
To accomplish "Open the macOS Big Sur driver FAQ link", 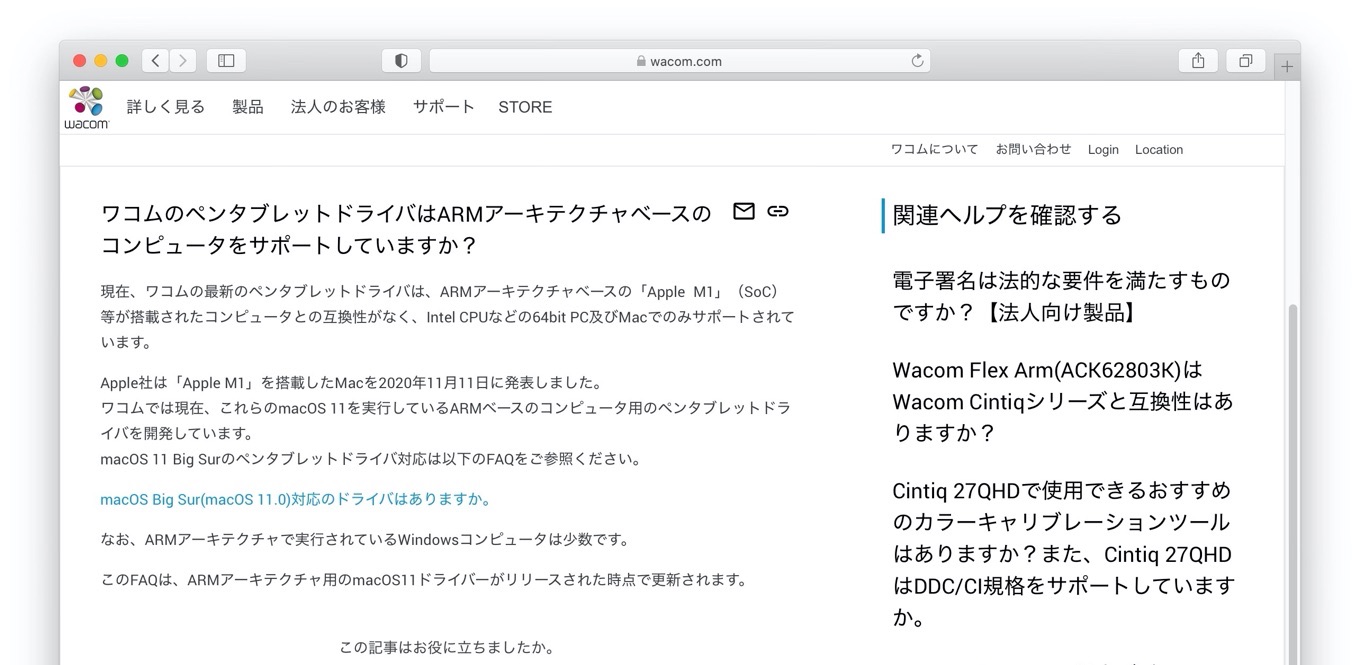I will point(295,498).
